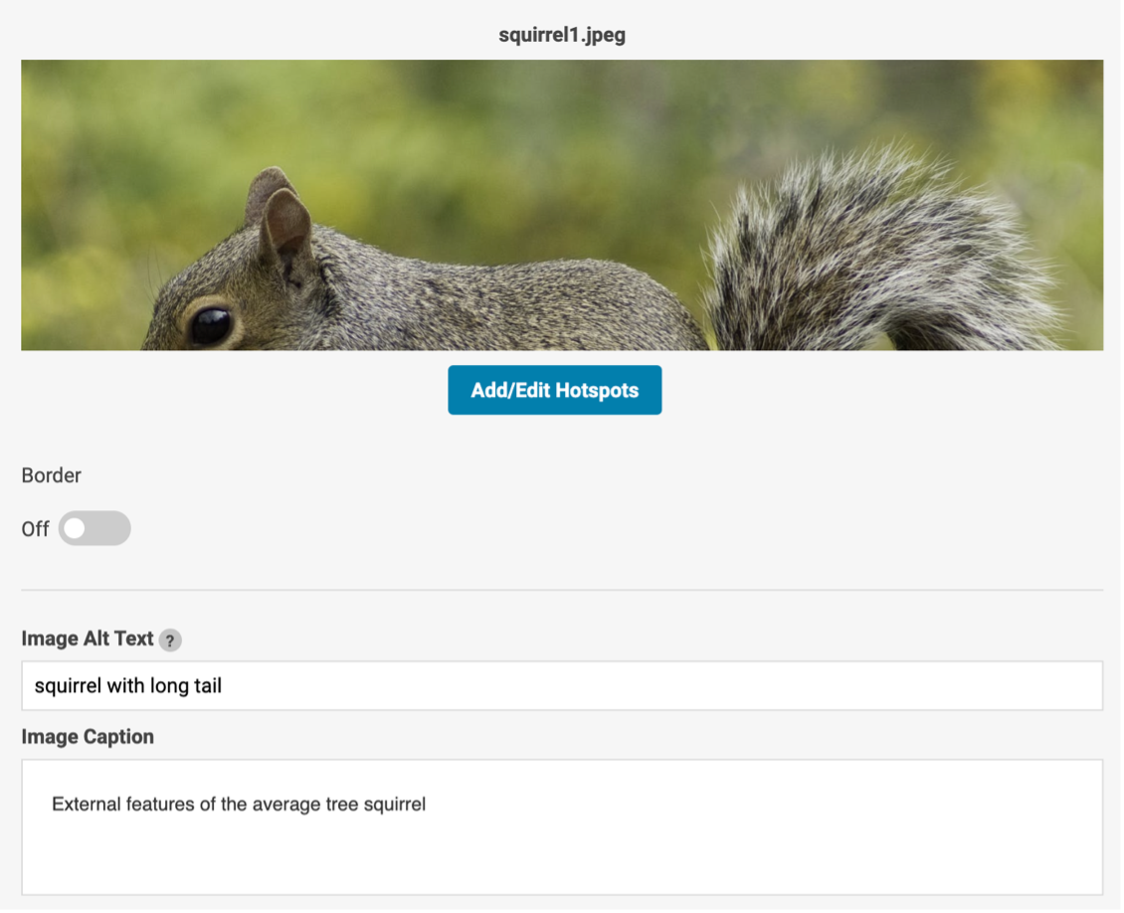Viewport: 1124px width, 913px height.
Task: Click the Image Caption label
Action: coord(87,737)
